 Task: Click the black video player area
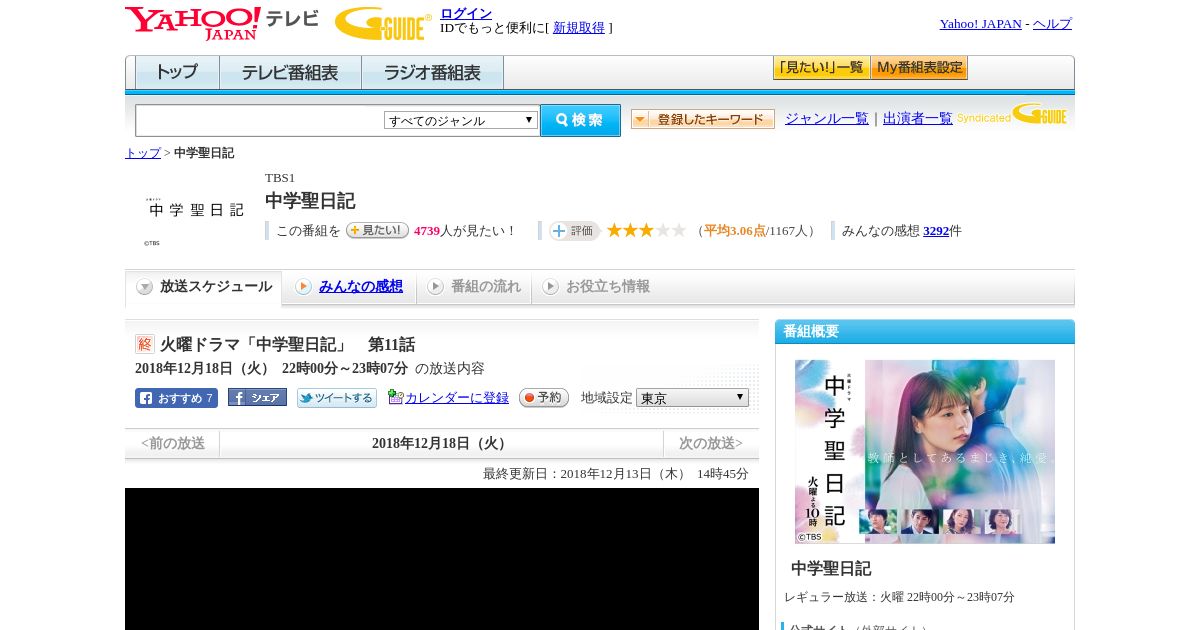(442, 559)
